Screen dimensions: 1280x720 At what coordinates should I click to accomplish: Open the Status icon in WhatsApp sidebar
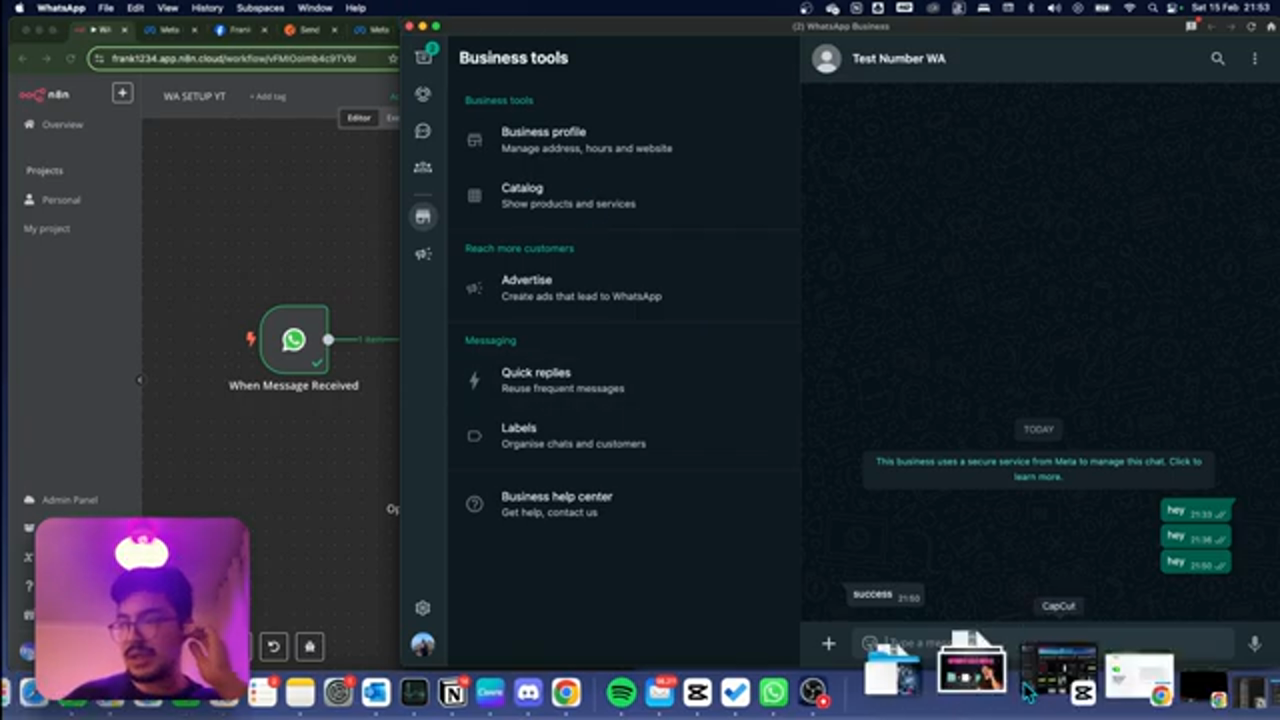click(x=423, y=94)
